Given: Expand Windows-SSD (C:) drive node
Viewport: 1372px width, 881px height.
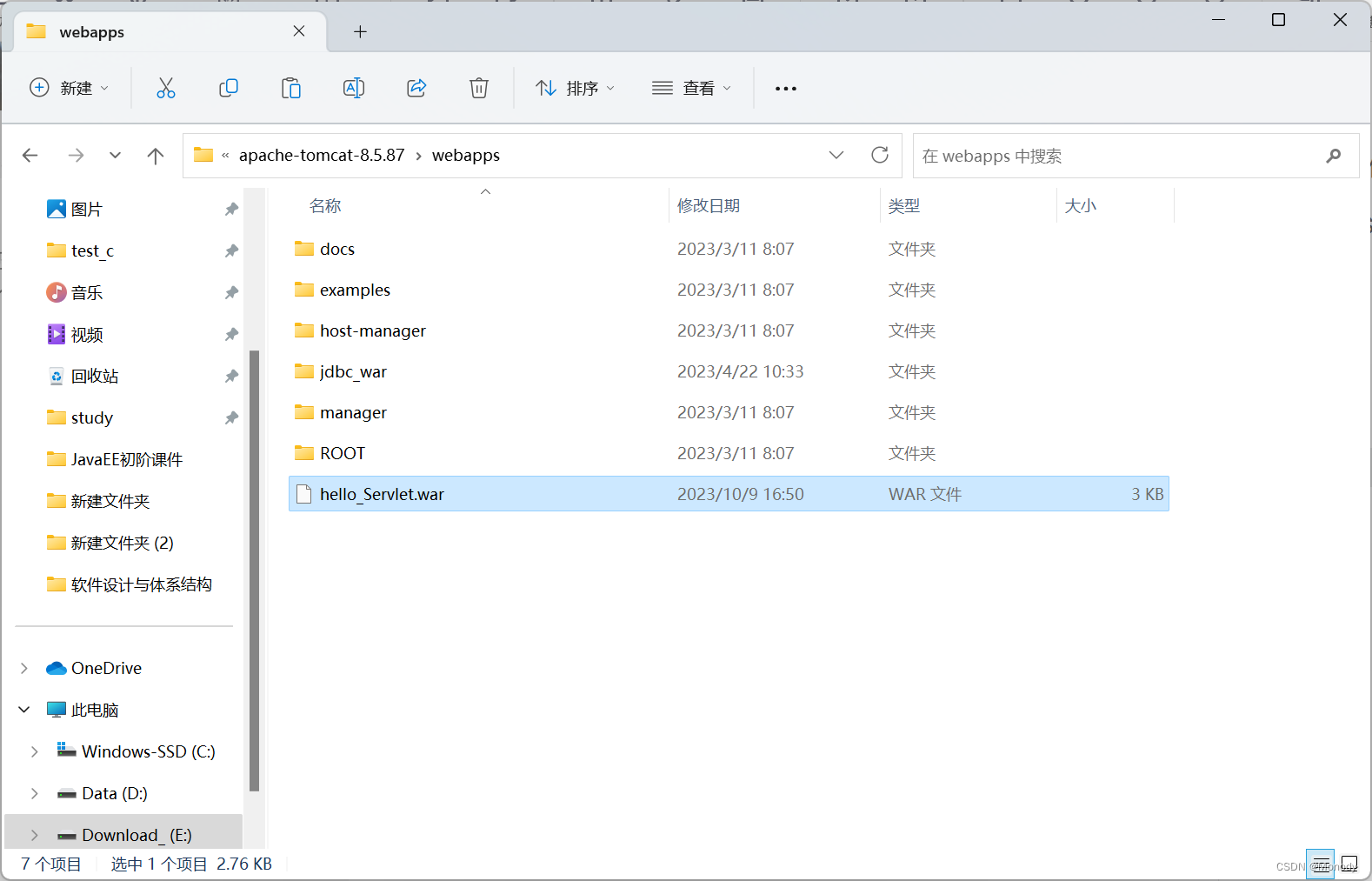Looking at the screenshot, I should click(x=35, y=751).
